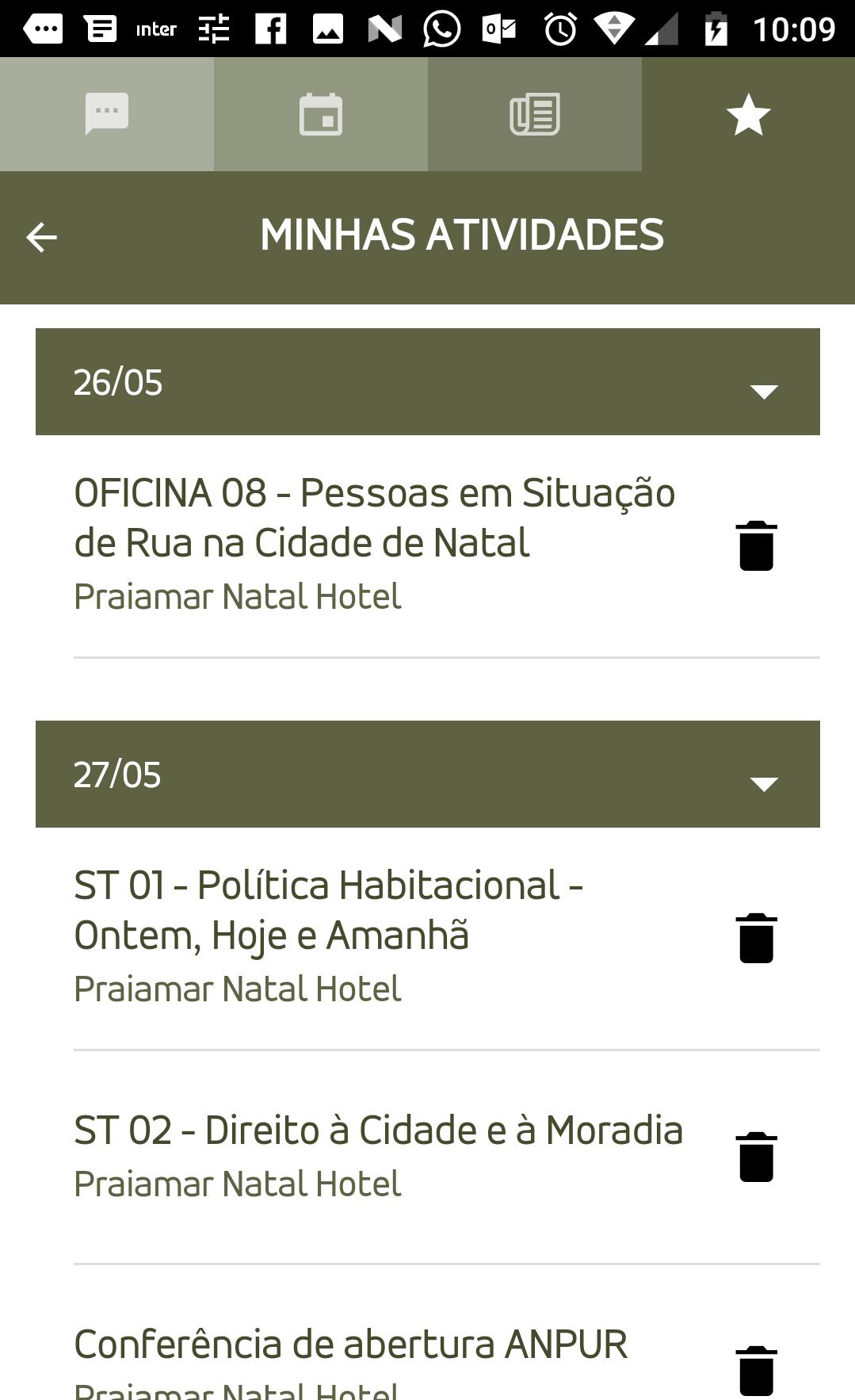855x1400 pixels.
Task: Select the star favorites tab
Action: tap(748, 114)
